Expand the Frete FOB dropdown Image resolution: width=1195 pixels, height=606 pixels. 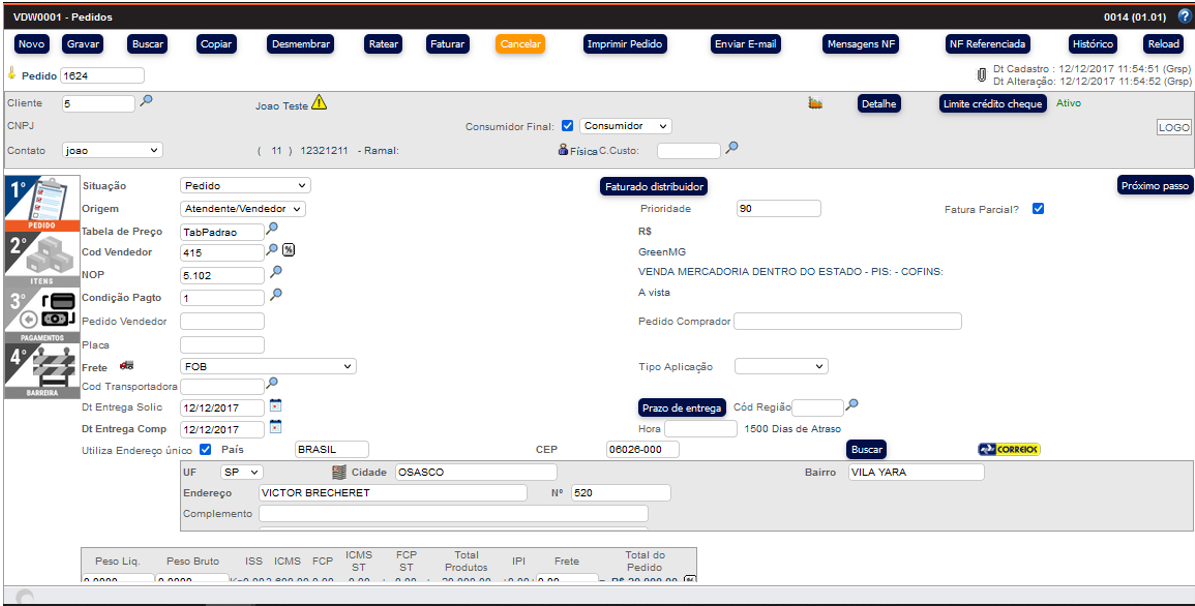point(268,367)
